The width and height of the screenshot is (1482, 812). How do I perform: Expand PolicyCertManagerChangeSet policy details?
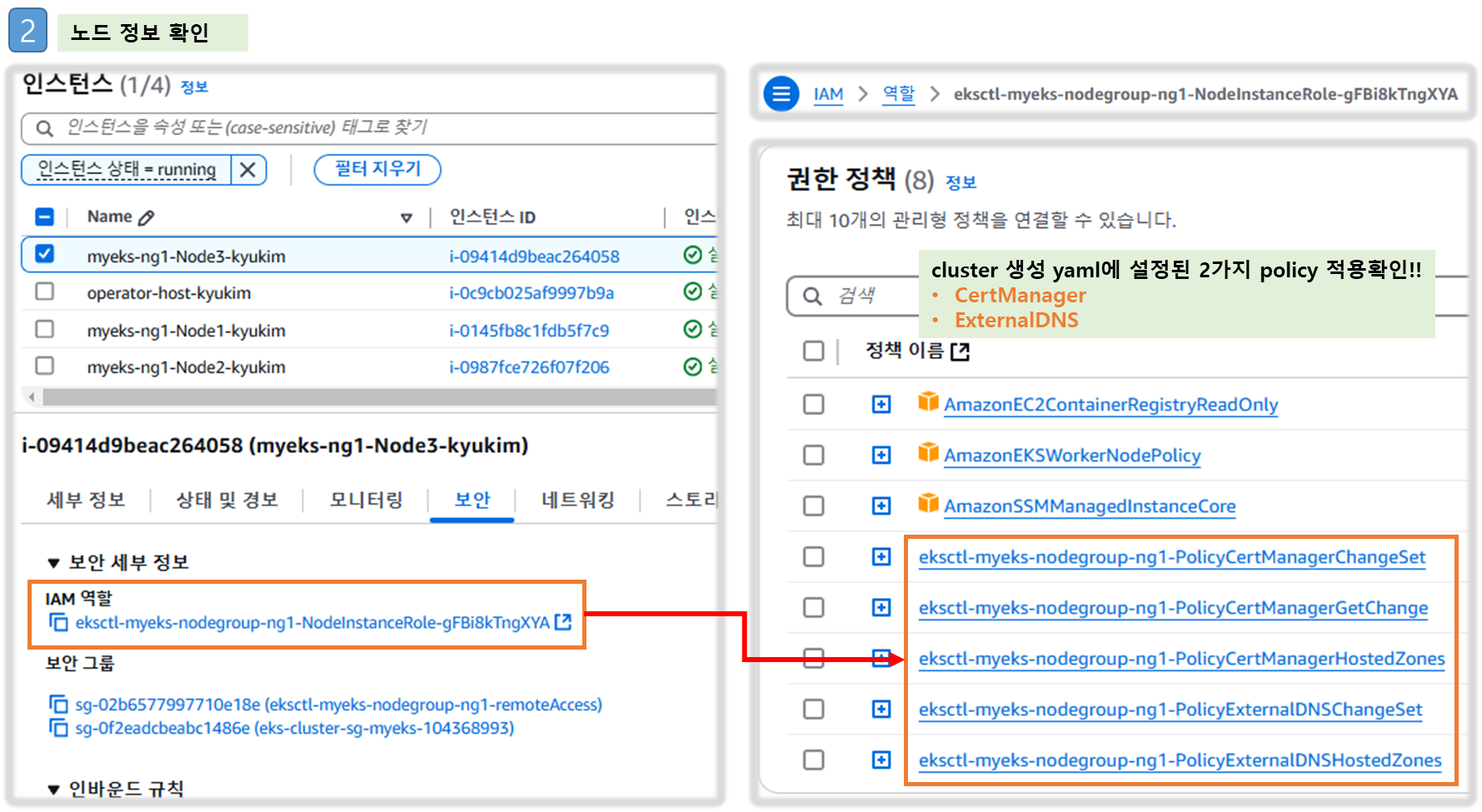(x=881, y=556)
